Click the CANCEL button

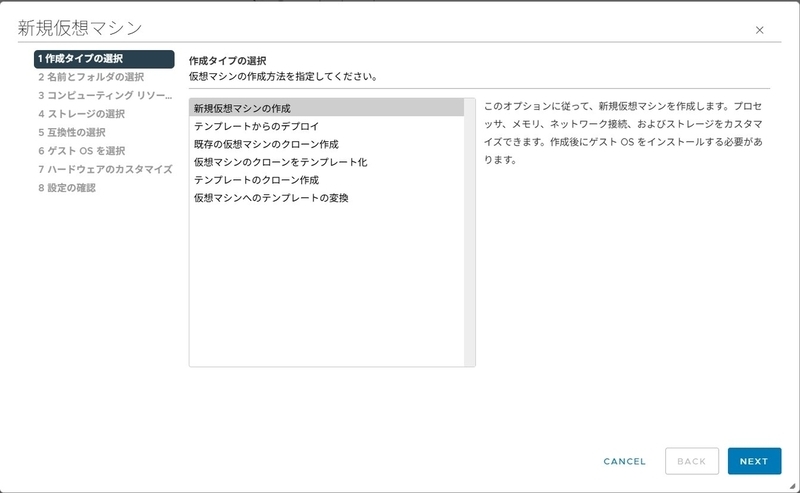(x=624, y=461)
